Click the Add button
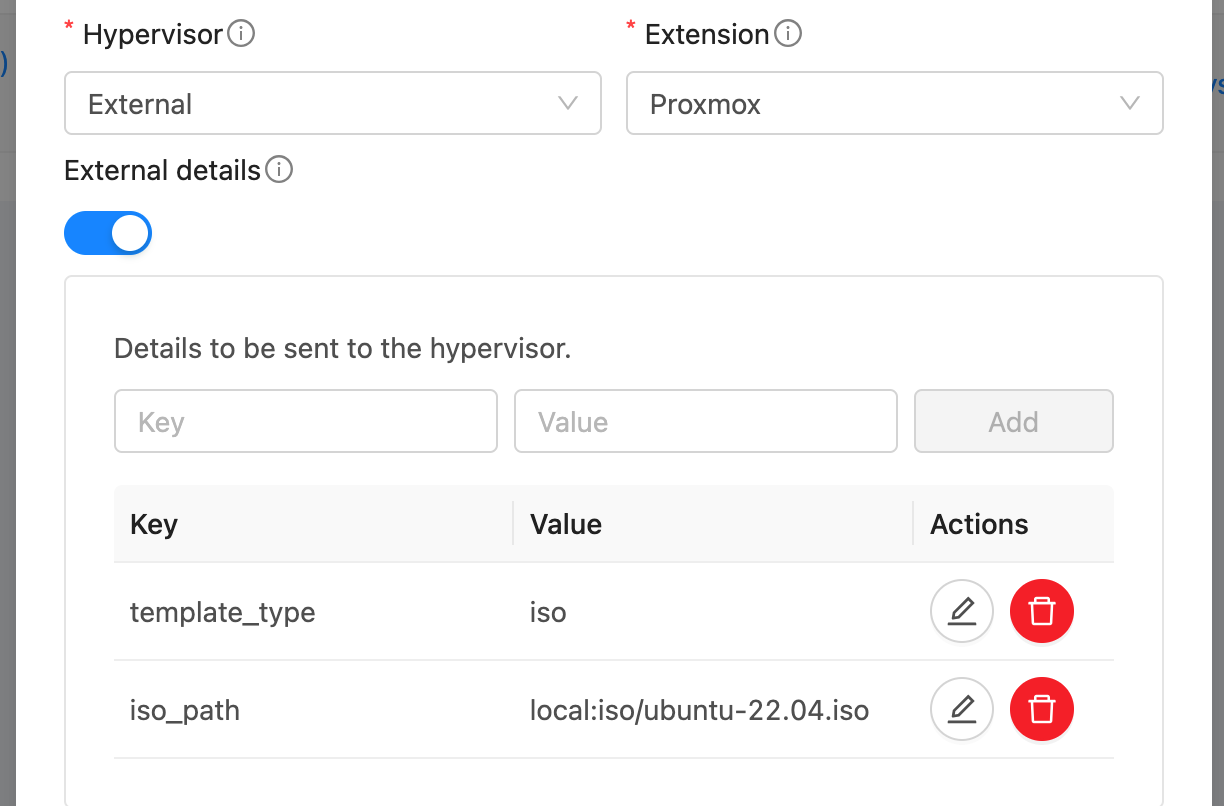Viewport: 1224px width, 806px height. coord(1013,421)
